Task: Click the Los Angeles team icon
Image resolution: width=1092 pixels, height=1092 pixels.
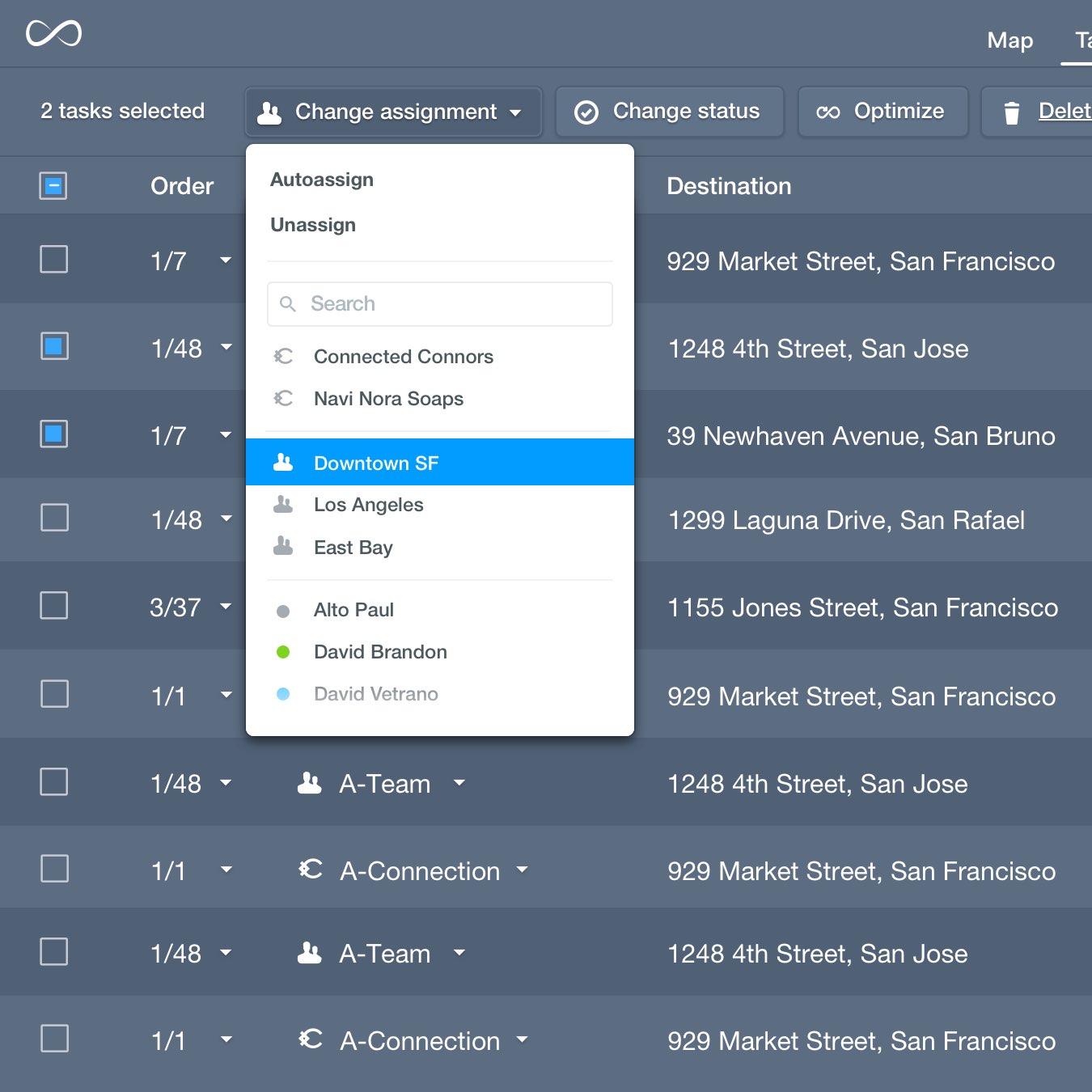Action: pyautogui.click(x=283, y=505)
